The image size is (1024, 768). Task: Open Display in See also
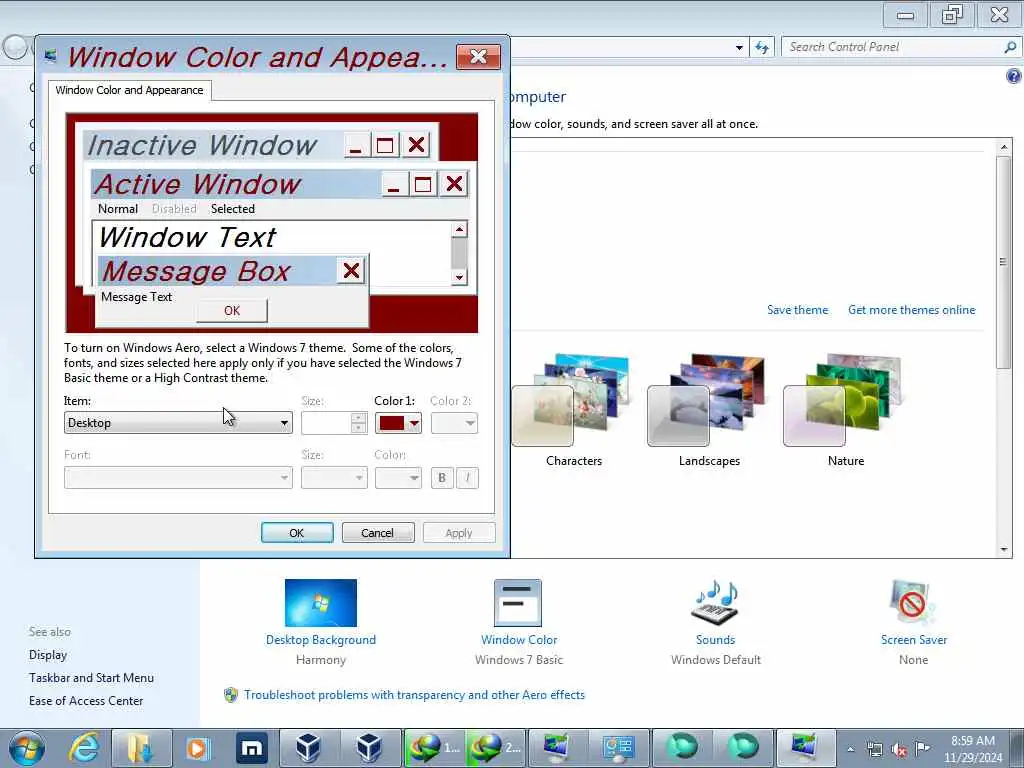click(48, 655)
